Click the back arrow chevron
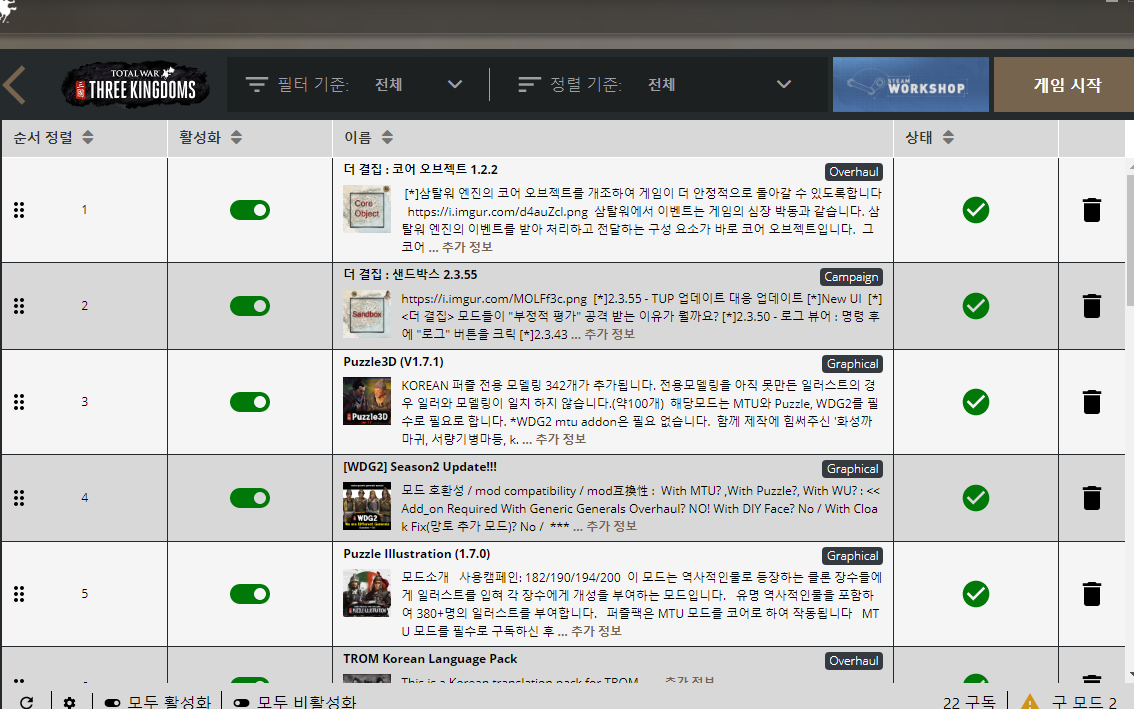This screenshot has height=709, width=1134. pyautogui.click(x=14, y=85)
